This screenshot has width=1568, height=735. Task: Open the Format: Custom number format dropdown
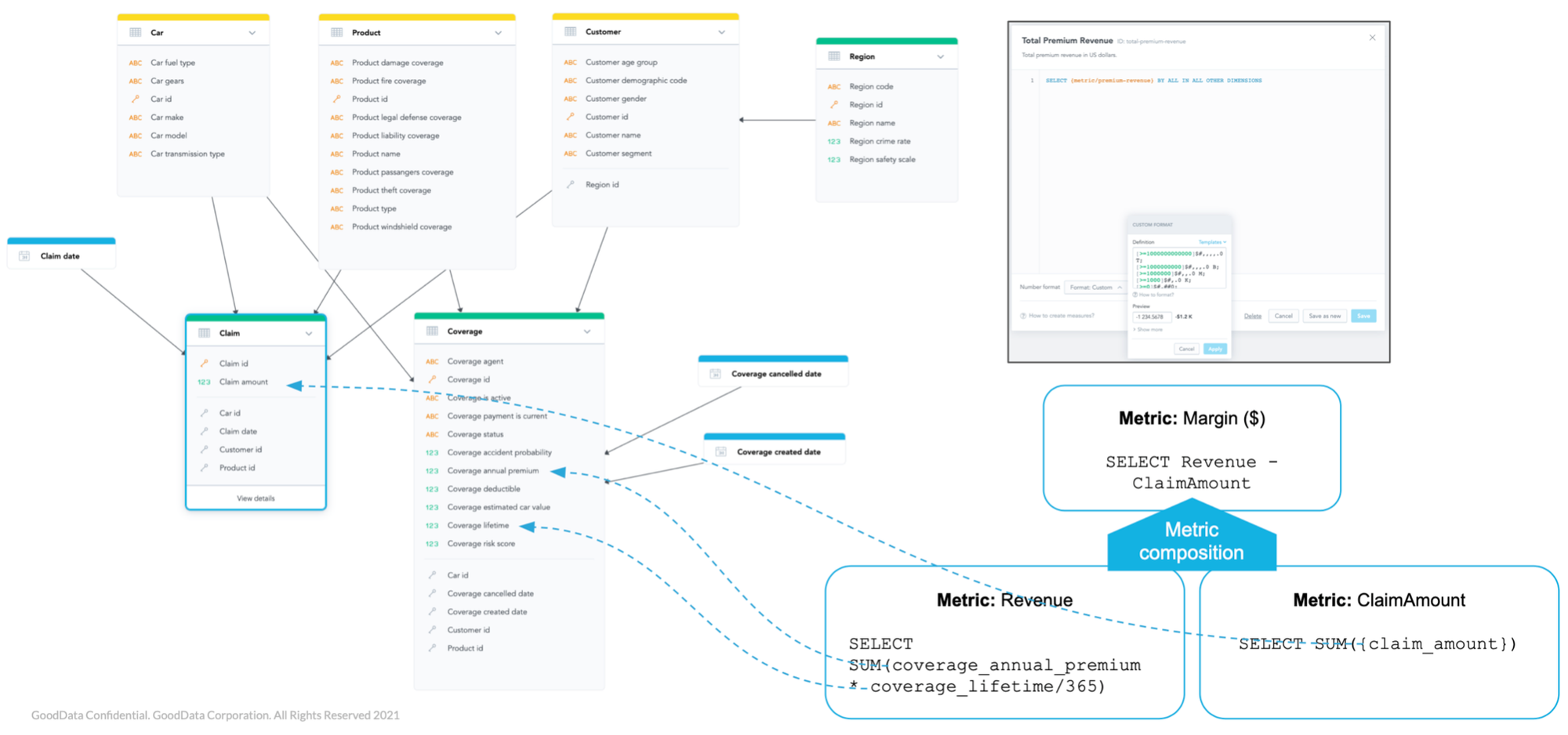1096,287
